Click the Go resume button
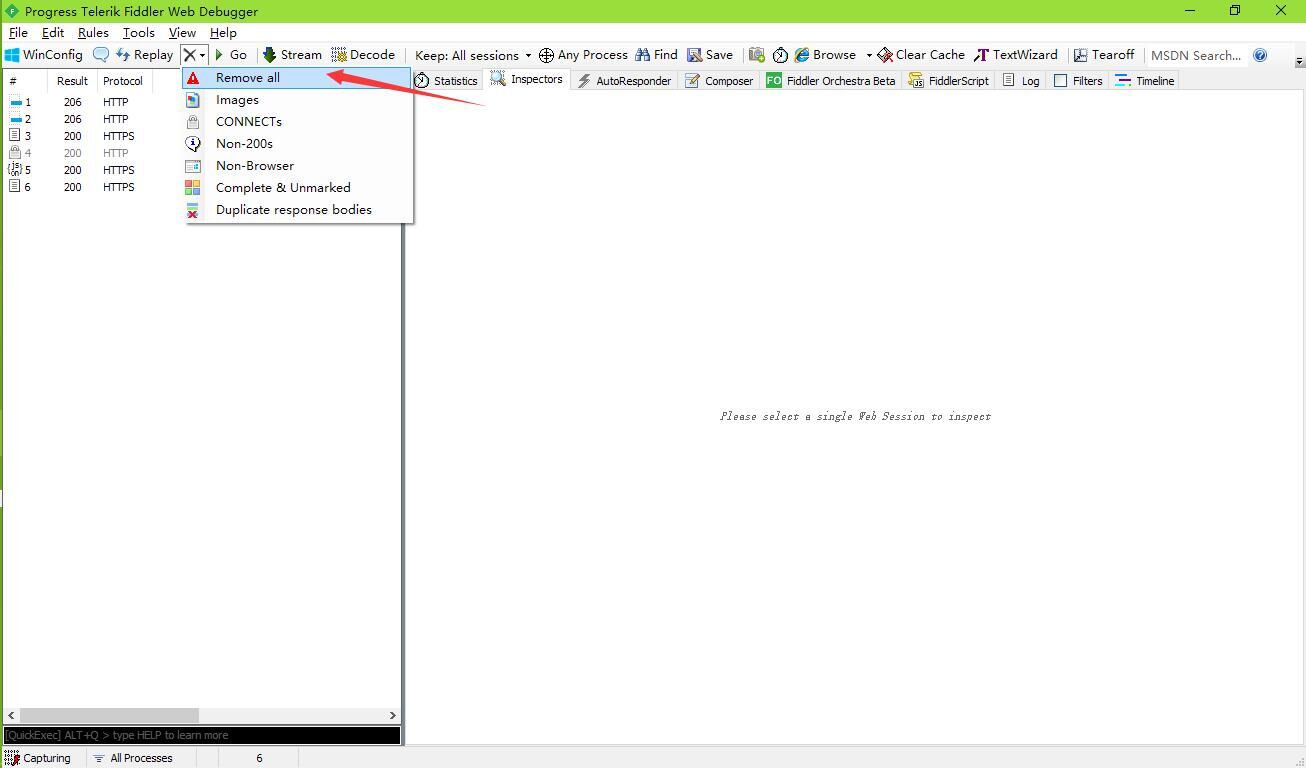1306x768 pixels. coord(230,55)
